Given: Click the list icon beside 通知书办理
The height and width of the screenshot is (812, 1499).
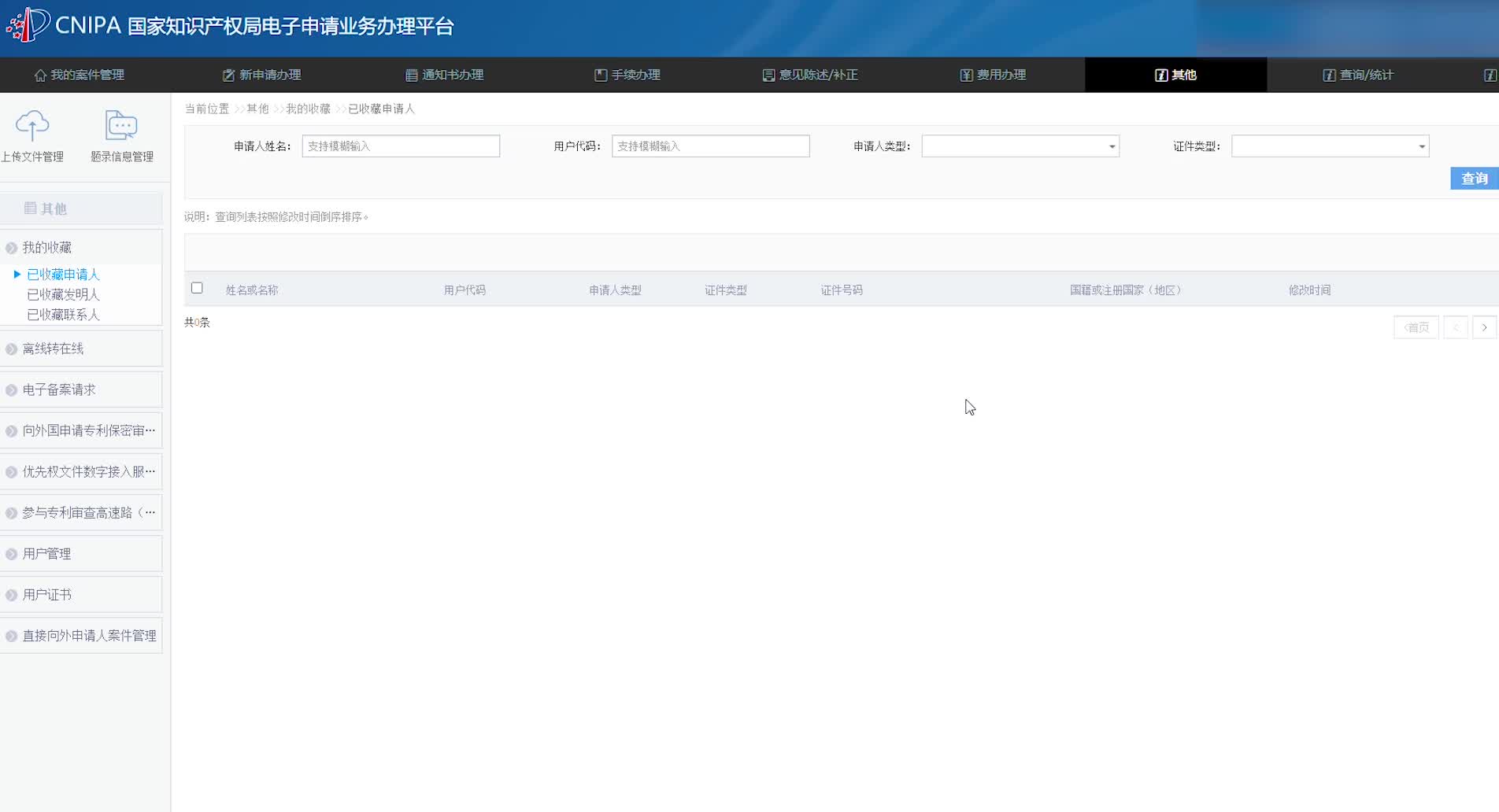Looking at the screenshot, I should click(411, 76).
